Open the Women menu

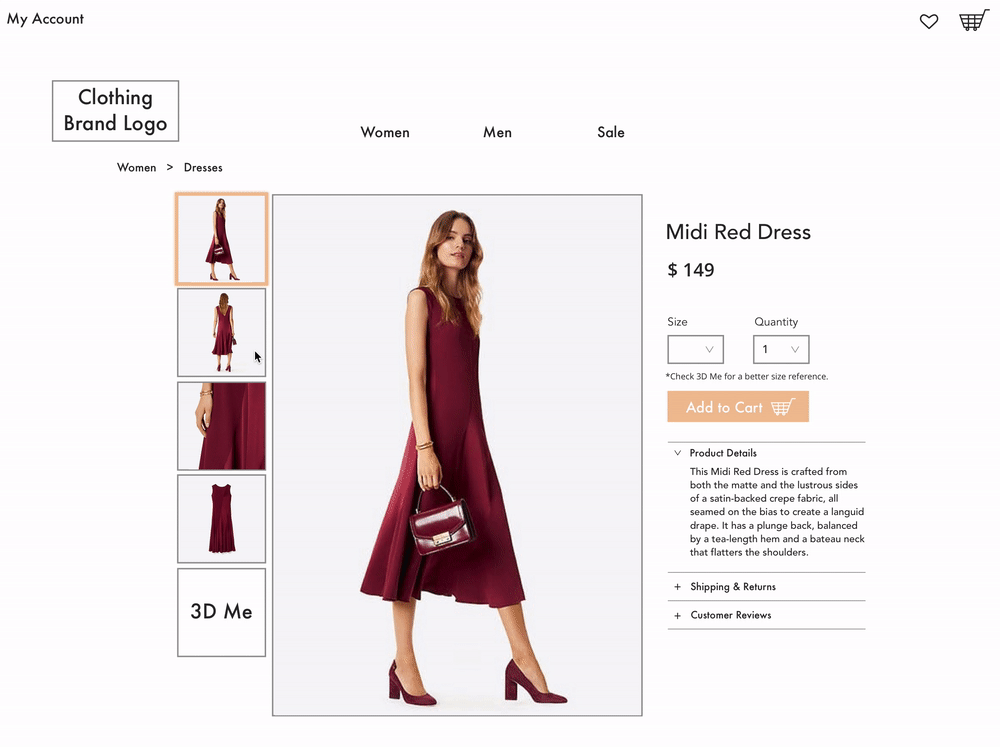pyautogui.click(x=385, y=133)
